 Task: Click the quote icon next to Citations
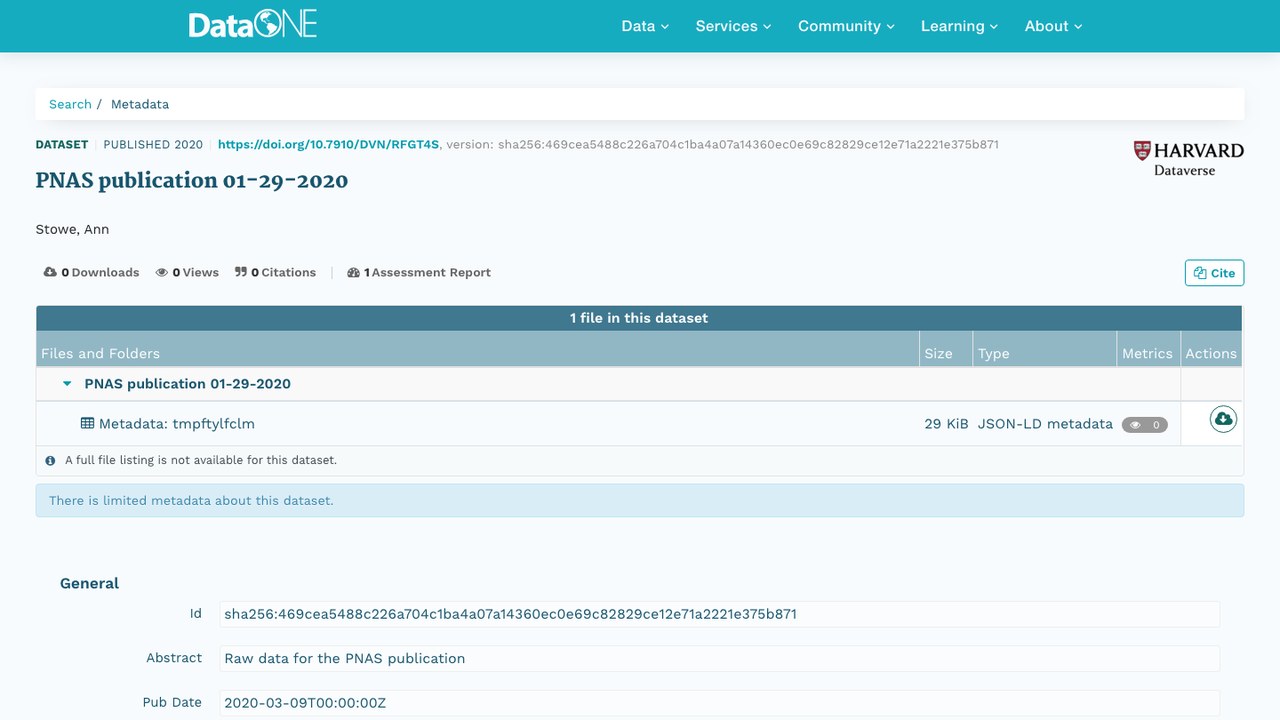[241, 272]
